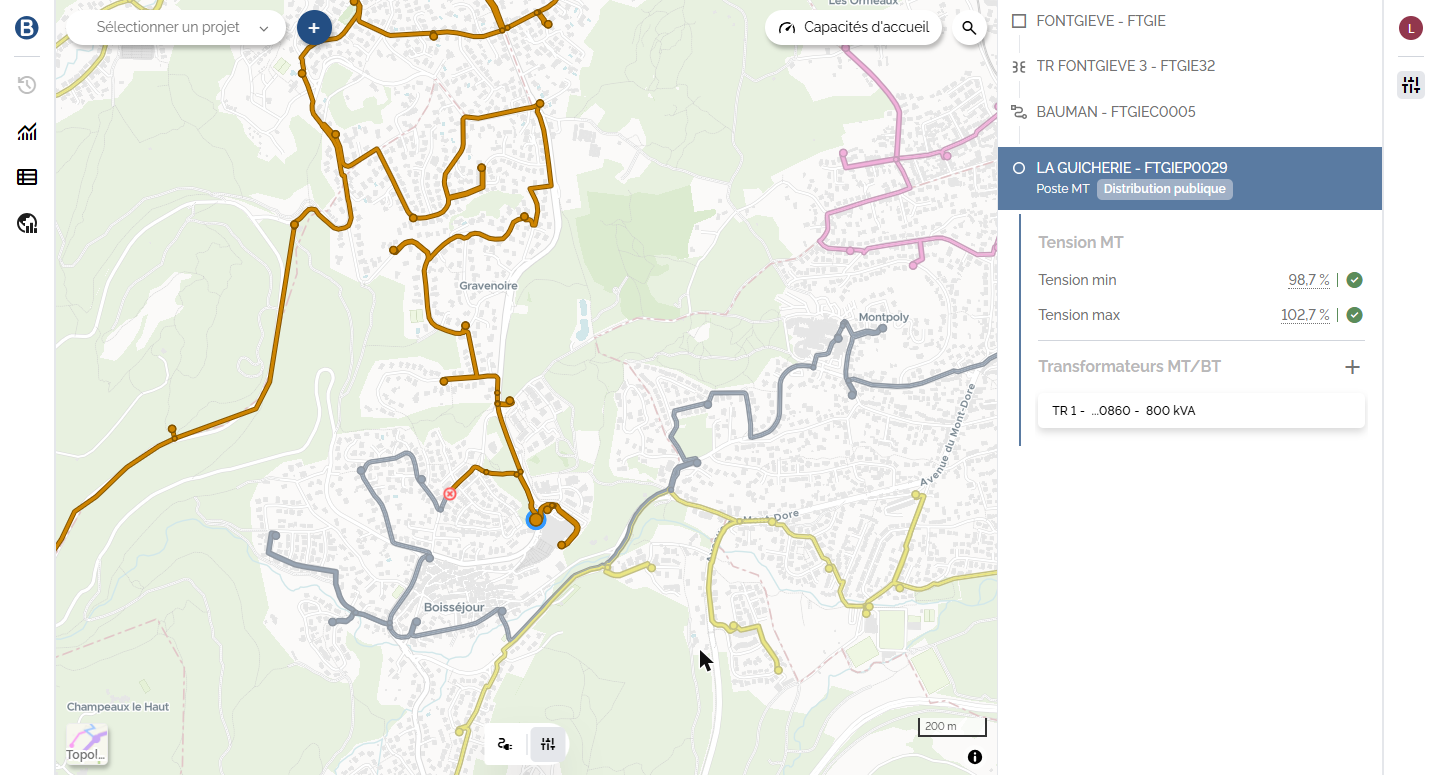Open the search magnifier on the map

click(969, 28)
